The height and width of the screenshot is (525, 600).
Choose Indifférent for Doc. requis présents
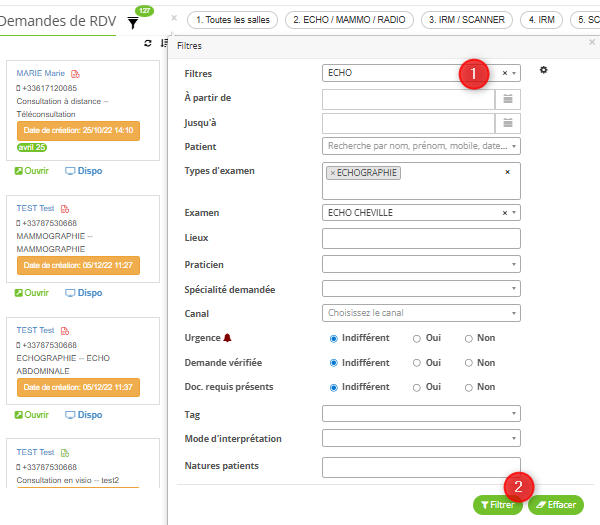(x=334, y=387)
